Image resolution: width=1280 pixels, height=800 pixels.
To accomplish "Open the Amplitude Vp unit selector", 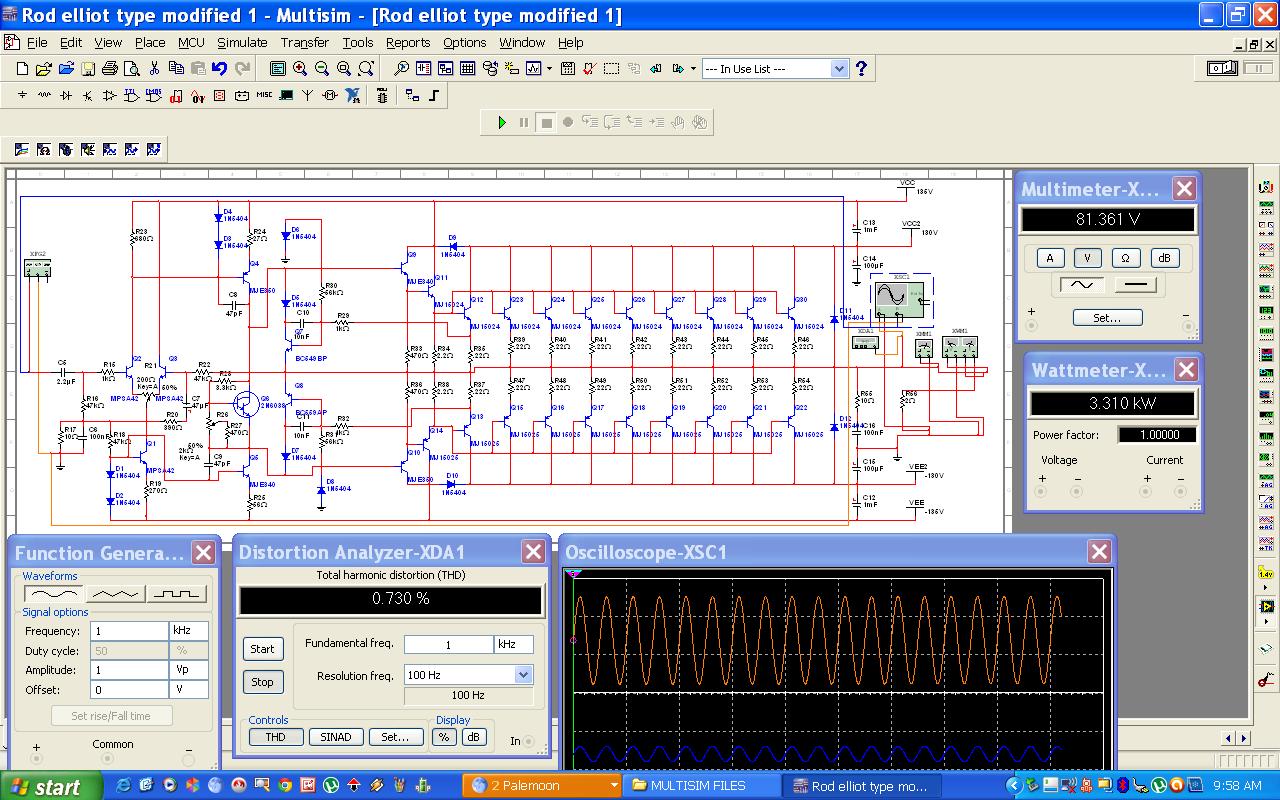I will (x=189, y=670).
